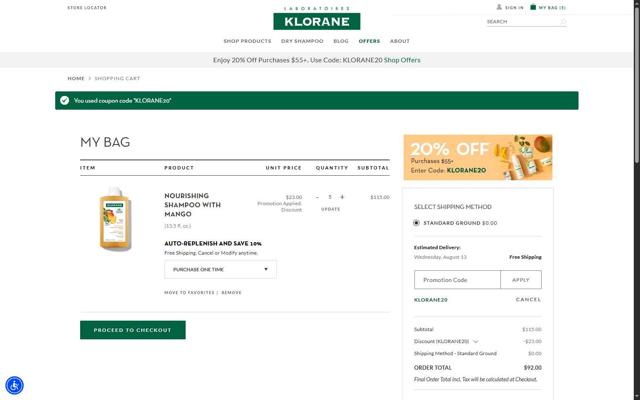Open Dry Shampoo menu item
The height and width of the screenshot is (400, 640).
pos(302,41)
